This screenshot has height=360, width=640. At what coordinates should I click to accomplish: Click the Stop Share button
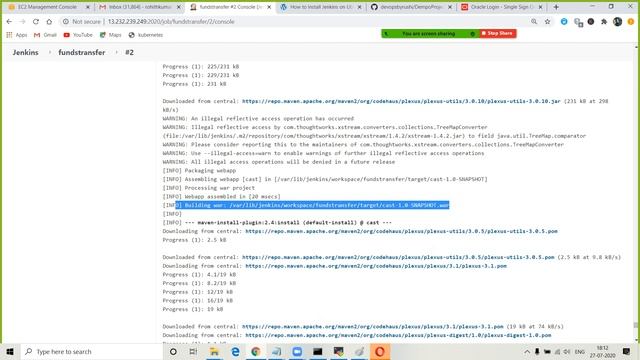[x=497, y=33]
